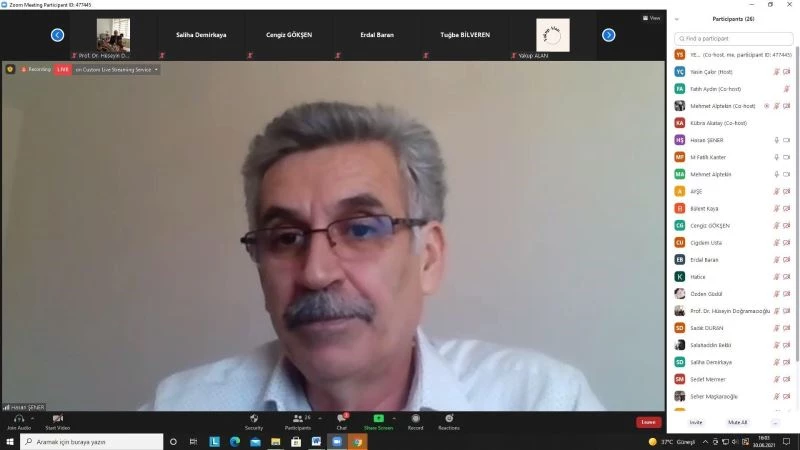Click the Record icon in the toolbar
This screenshot has height=450, width=800.
click(415, 417)
